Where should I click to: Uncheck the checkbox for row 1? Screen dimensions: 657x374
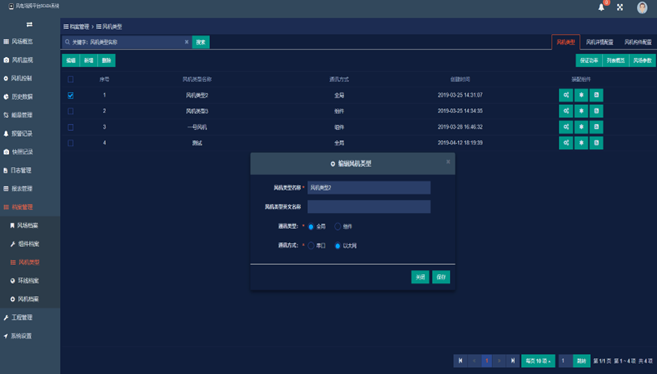coord(70,95)
